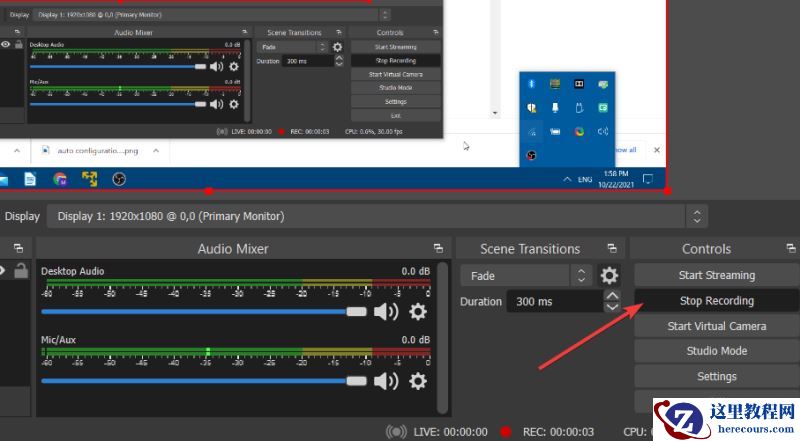Screen dimensions: 800x441
Task: Click preview Duration stepper arrows
Action: 339,61
